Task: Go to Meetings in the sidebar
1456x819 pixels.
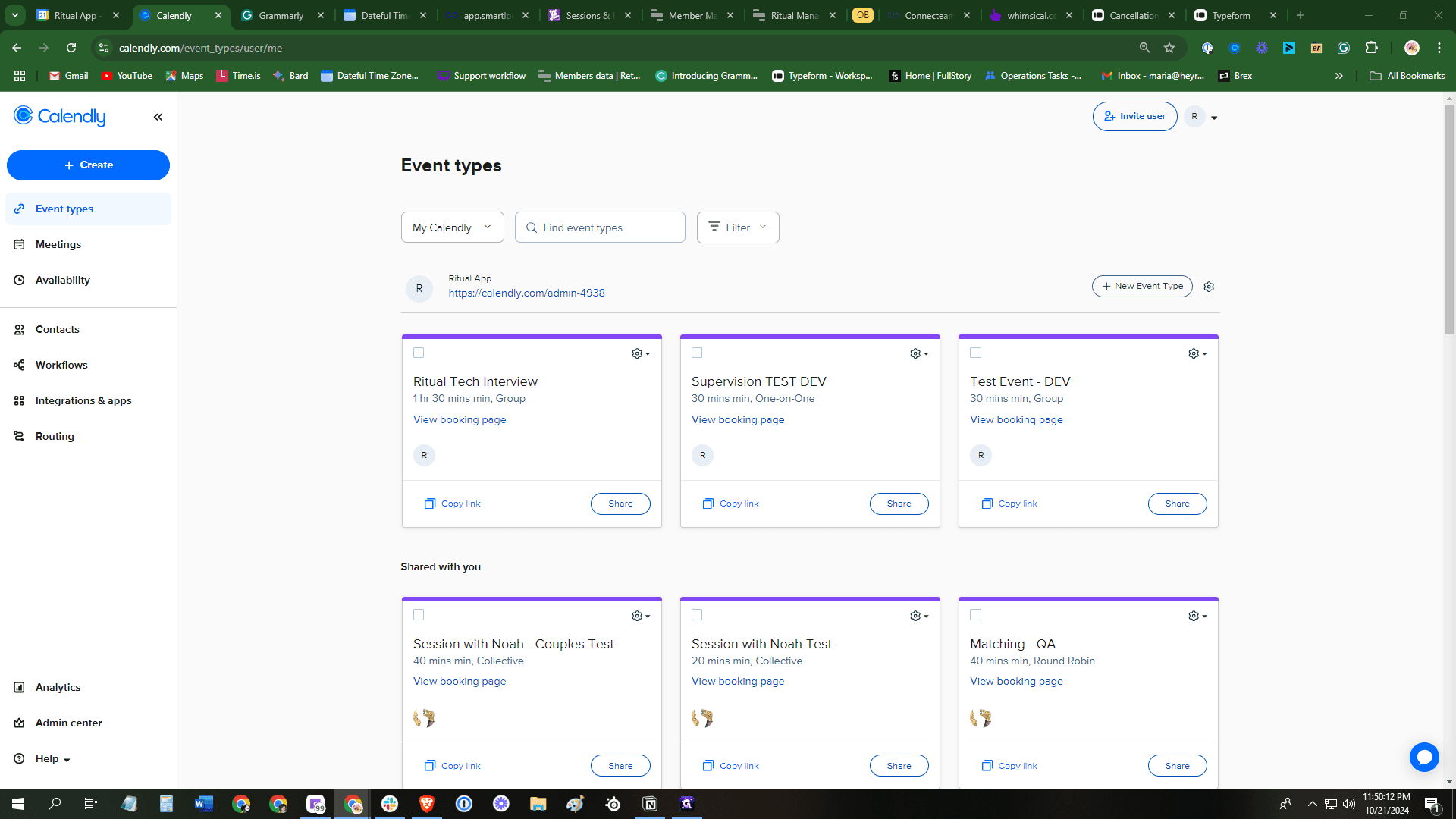Action: [88, 244]
